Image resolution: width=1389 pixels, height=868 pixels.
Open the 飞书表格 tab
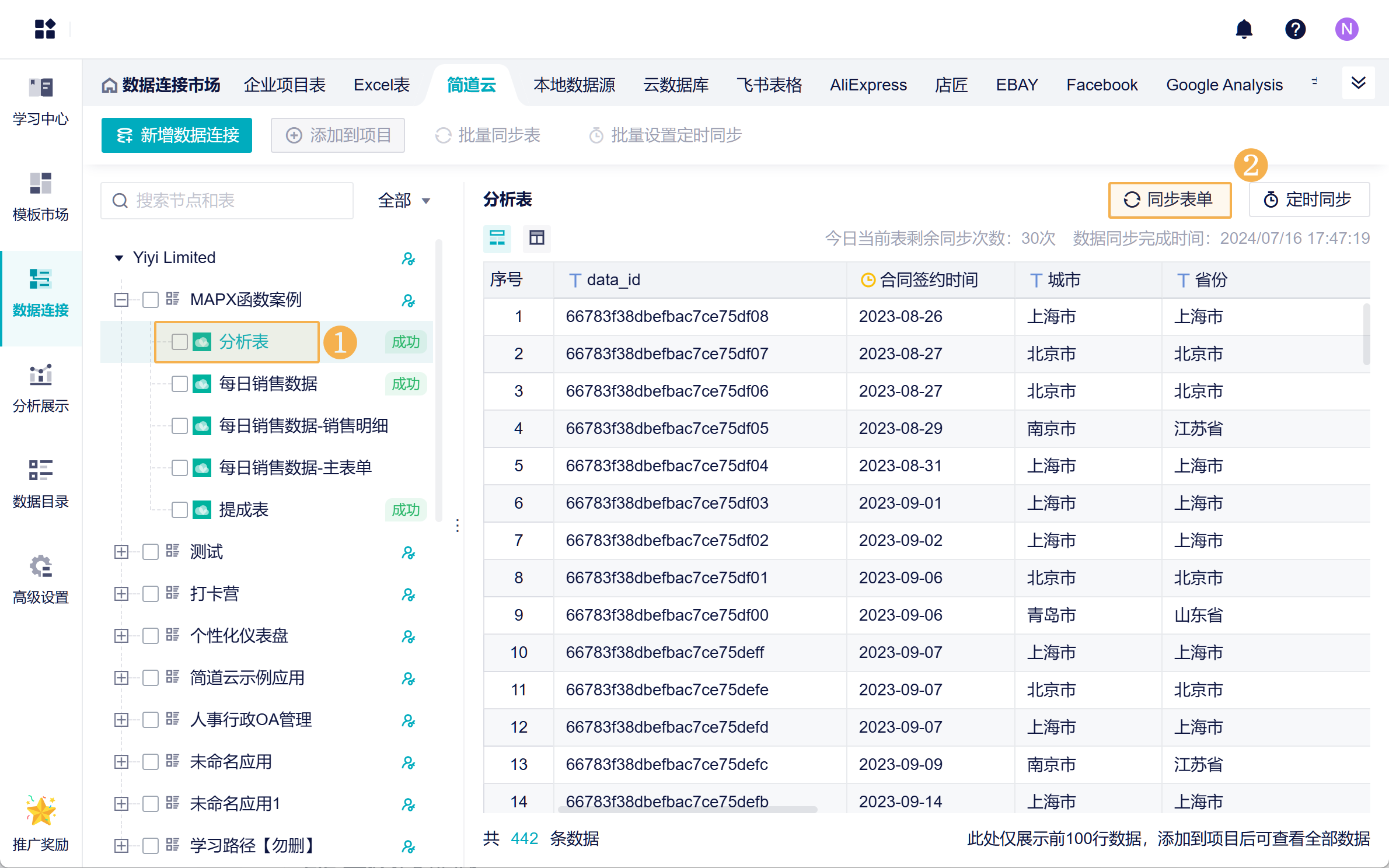769,85
